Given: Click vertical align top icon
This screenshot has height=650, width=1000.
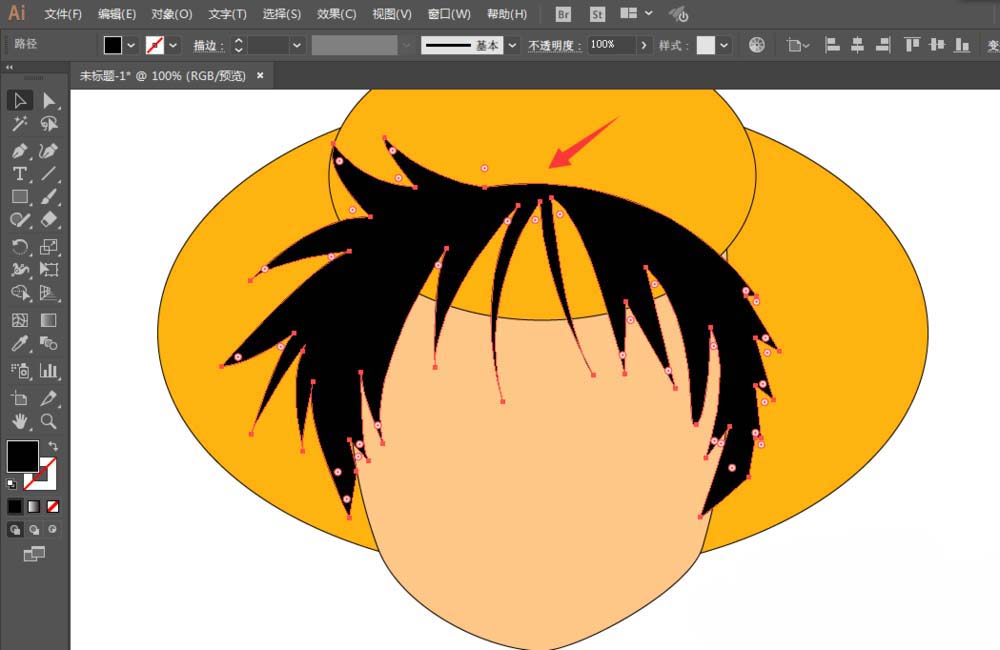Looking at the screenshot, I should 912,45.
